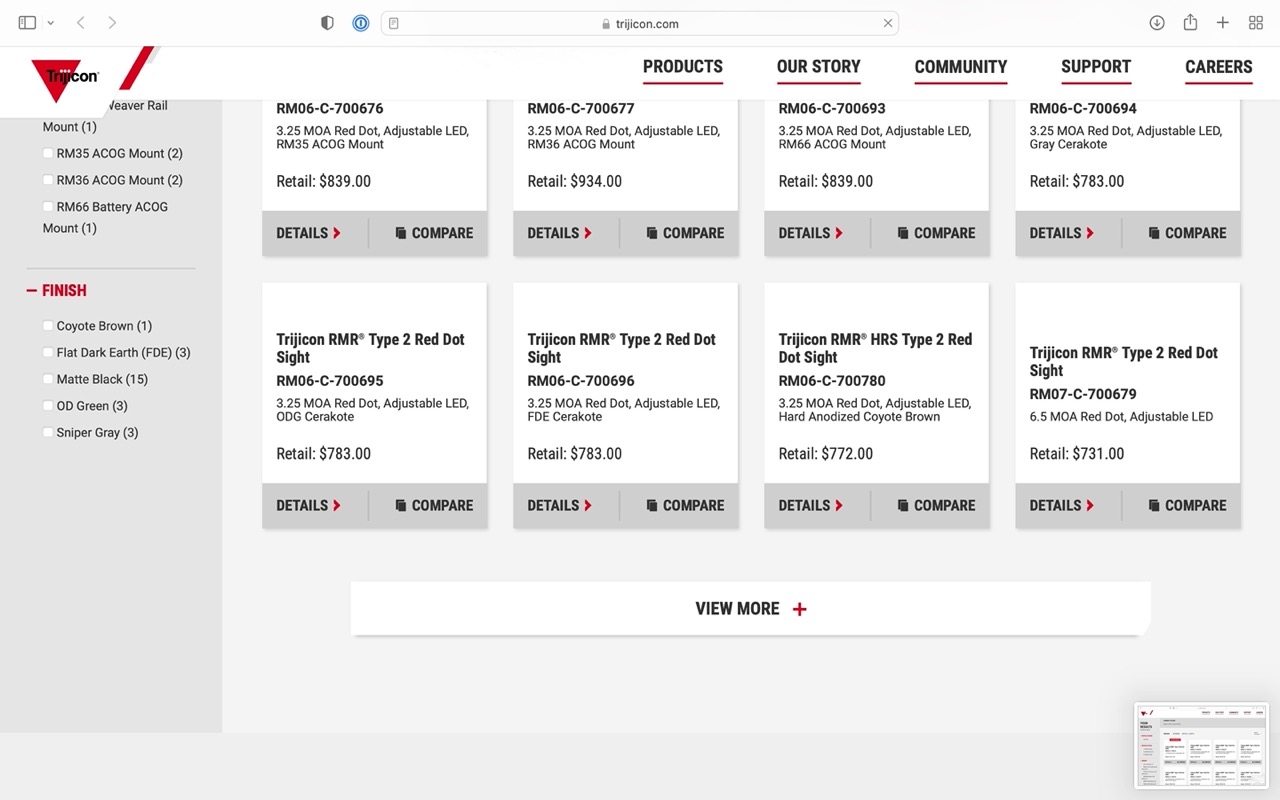Check the Sniper Gray finish filter
Viewport: 1280px width, 800px height.
pos(48,433)
